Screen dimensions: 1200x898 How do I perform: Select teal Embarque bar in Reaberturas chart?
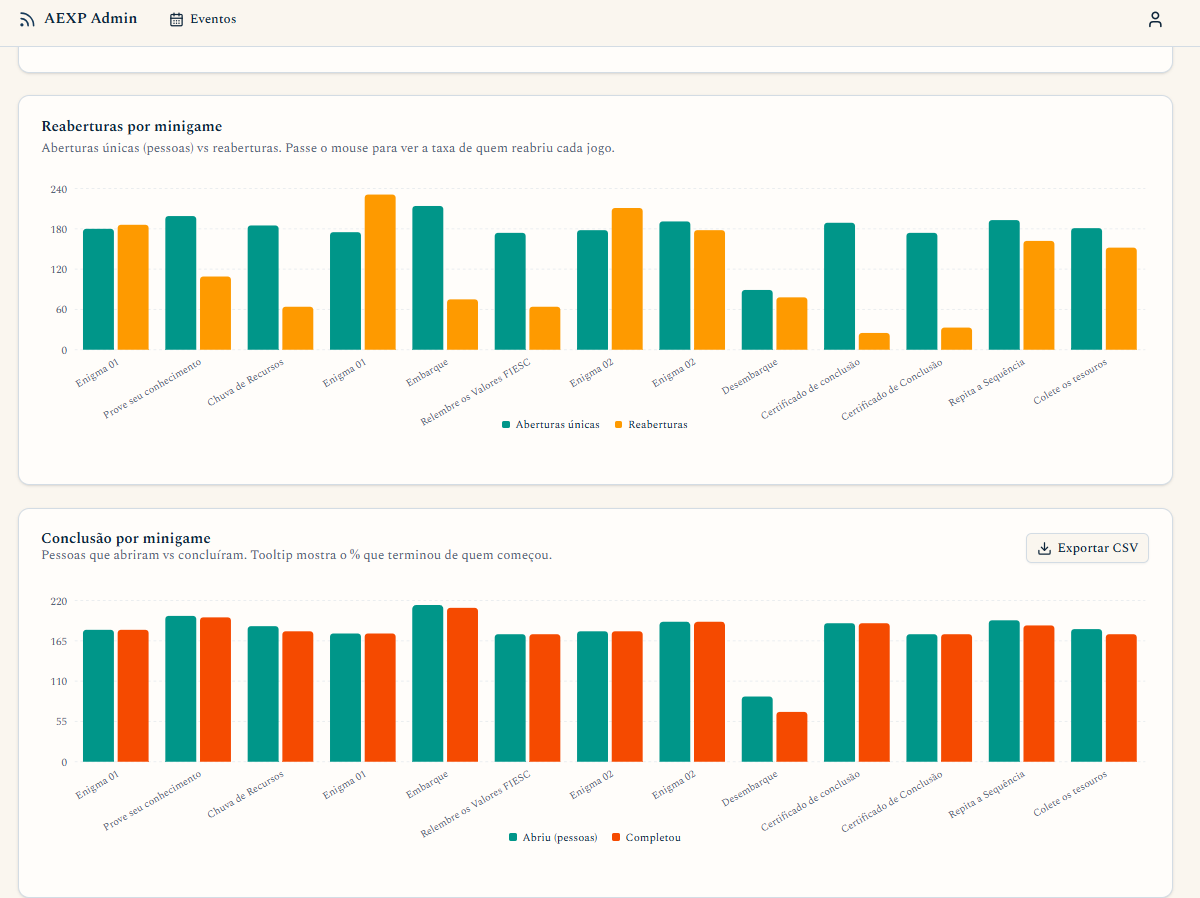pyautogui.click(x=428, y=278)
